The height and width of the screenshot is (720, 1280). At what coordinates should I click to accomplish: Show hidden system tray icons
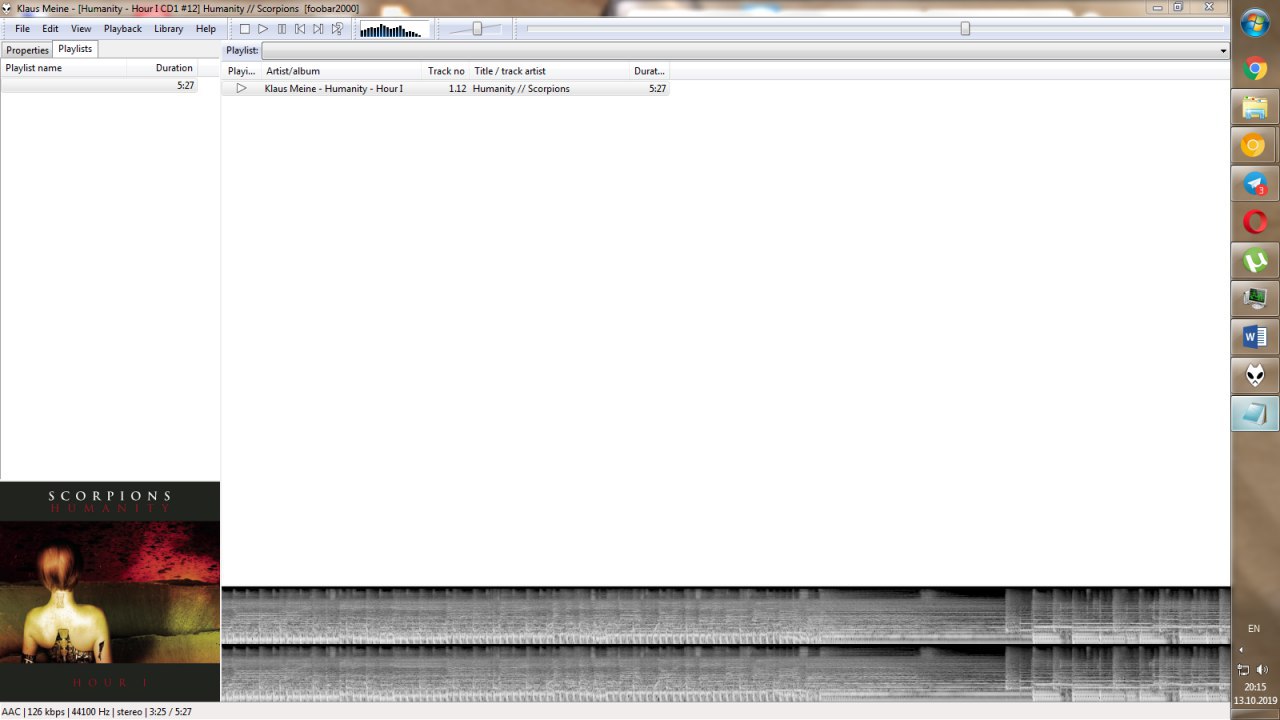coord(1242,650)
